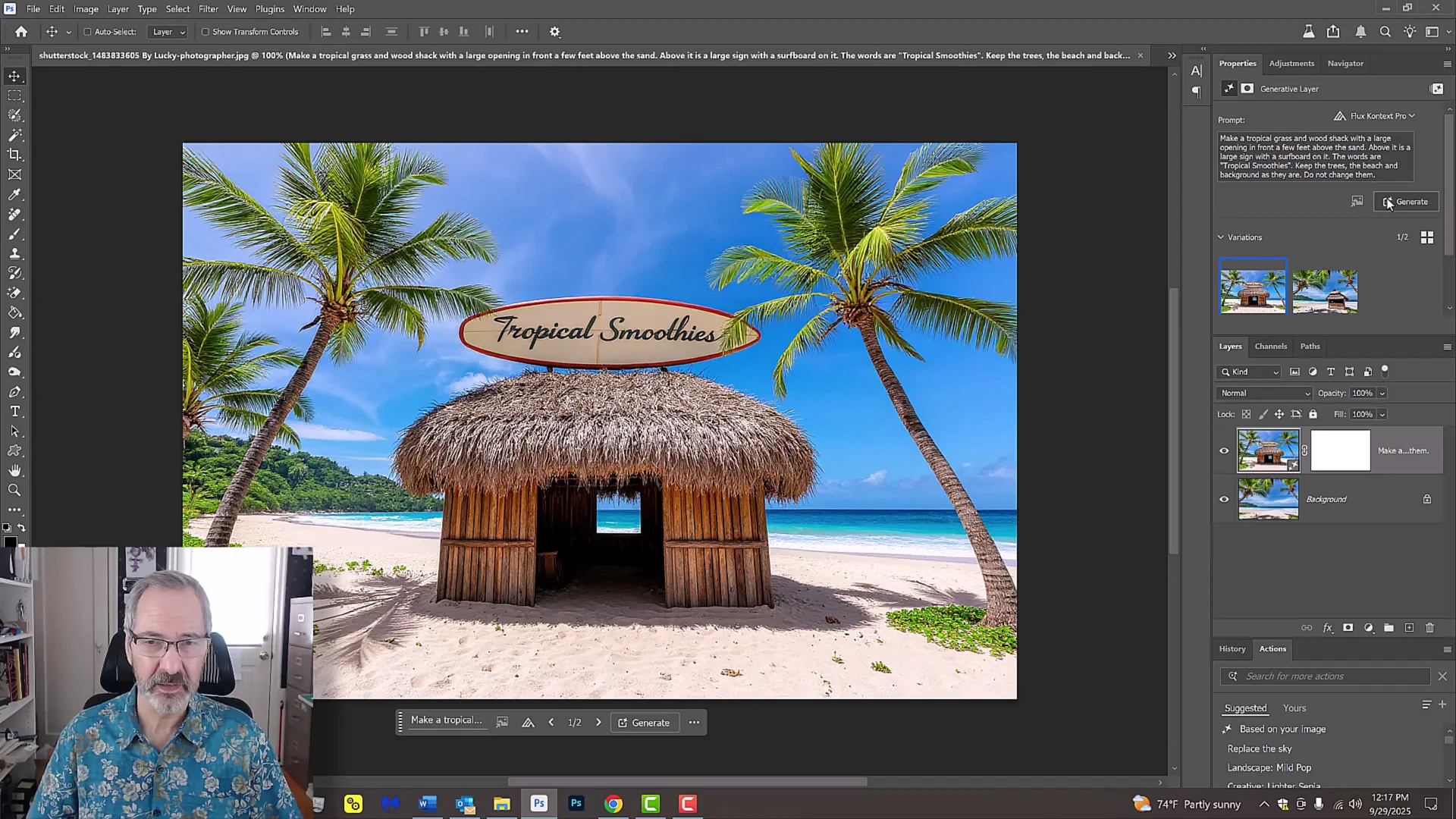Select the Brush tool
Screen dimensions: 1456x819
pos(15,234)
